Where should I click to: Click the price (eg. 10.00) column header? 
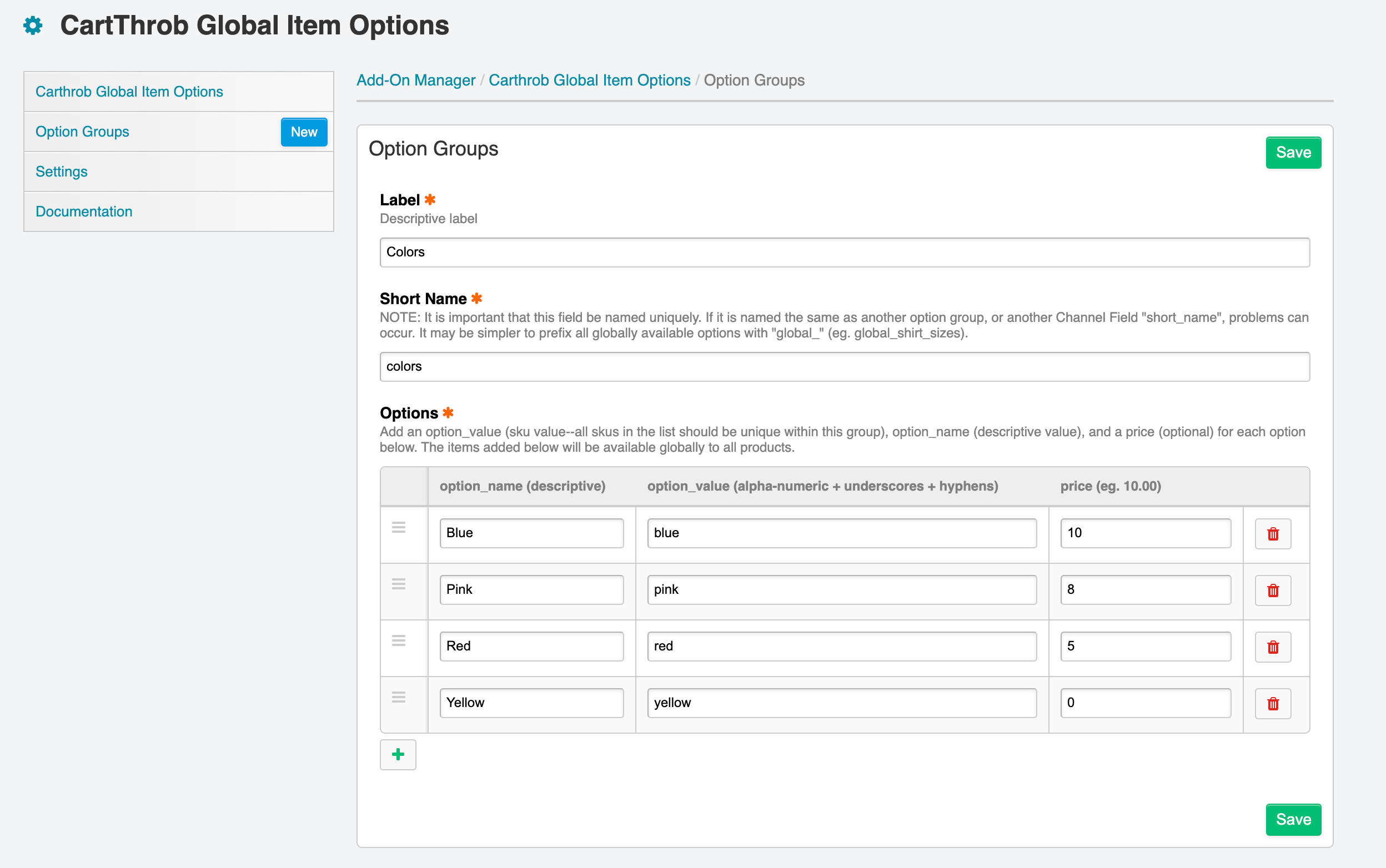tap(1110, 486)
